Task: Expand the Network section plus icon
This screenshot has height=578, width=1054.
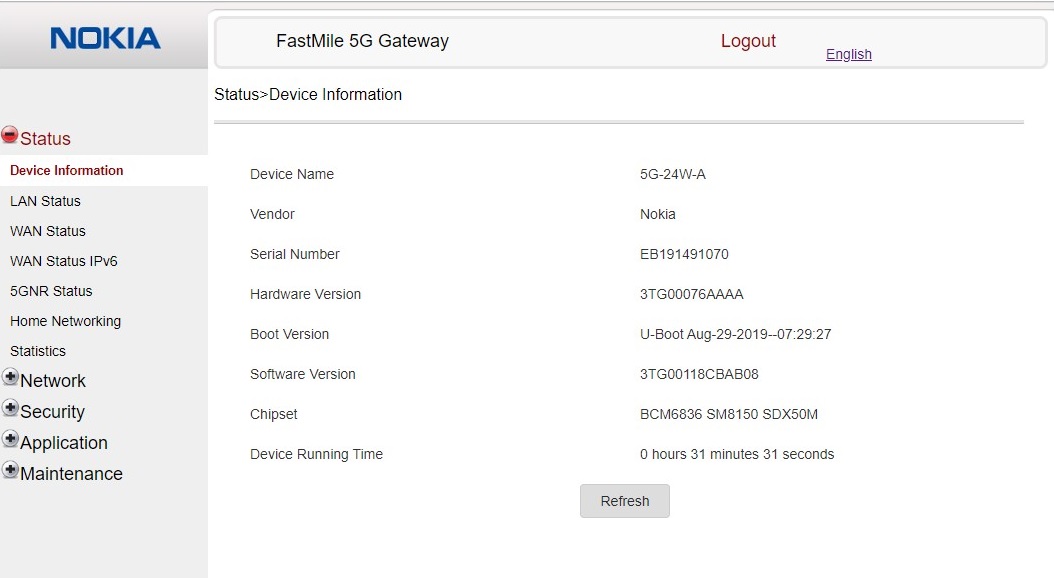Action: [11, 378]
